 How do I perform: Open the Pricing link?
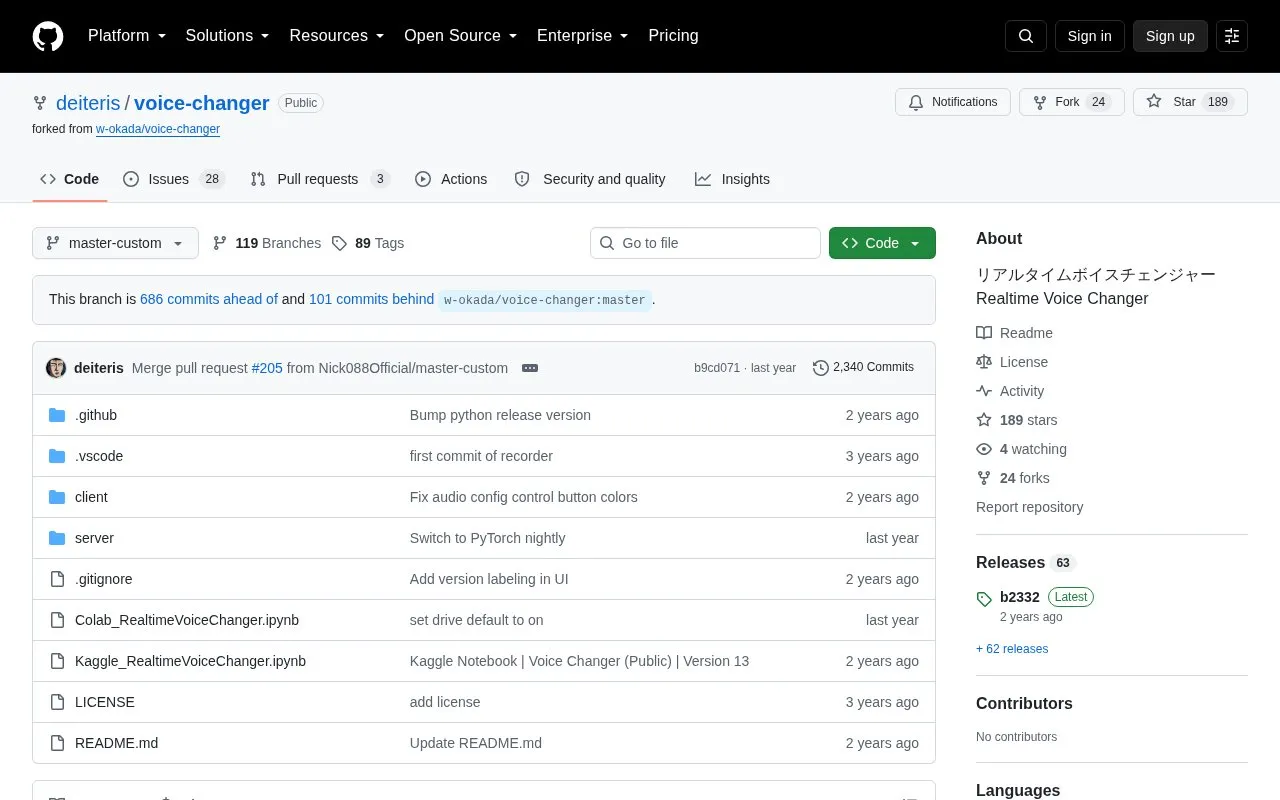tap(673, 36)
